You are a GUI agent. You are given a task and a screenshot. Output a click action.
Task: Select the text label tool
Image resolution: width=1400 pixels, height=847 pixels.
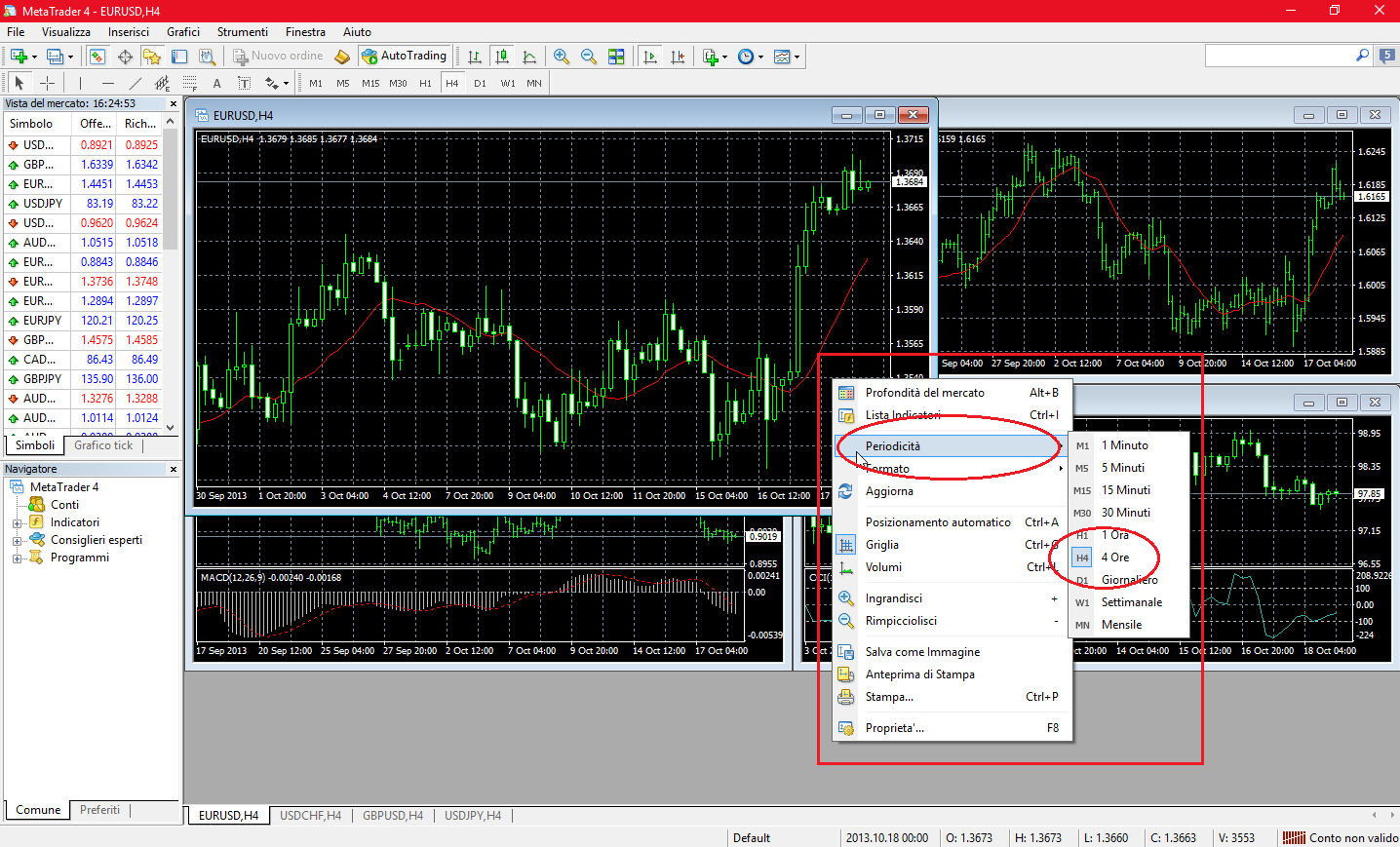coord(244,83)
